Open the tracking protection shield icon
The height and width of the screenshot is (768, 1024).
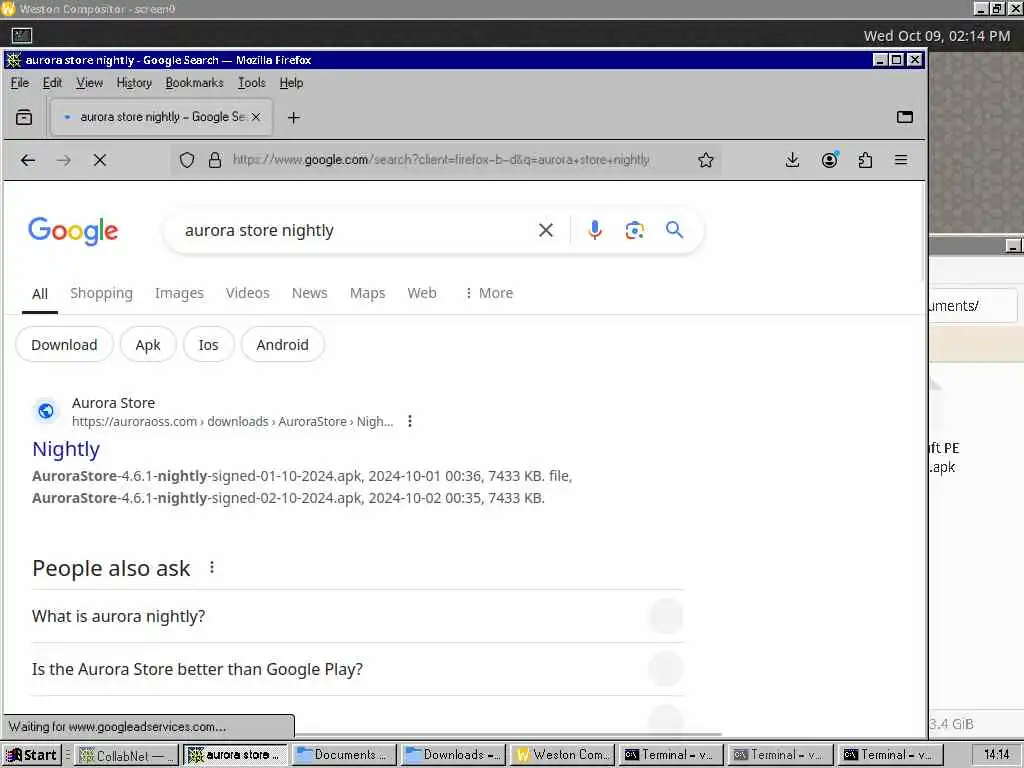(187, 160)
